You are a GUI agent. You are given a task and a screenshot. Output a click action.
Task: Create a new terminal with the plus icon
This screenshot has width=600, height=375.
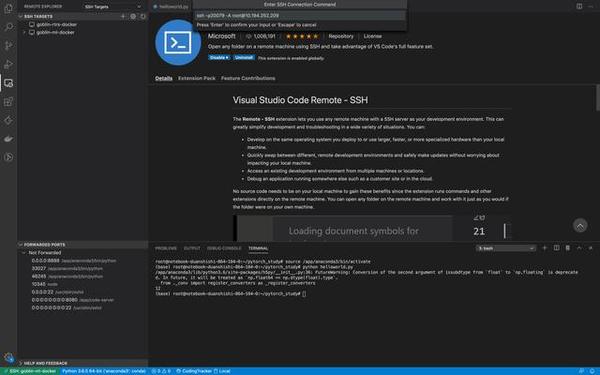coord(544,248)
